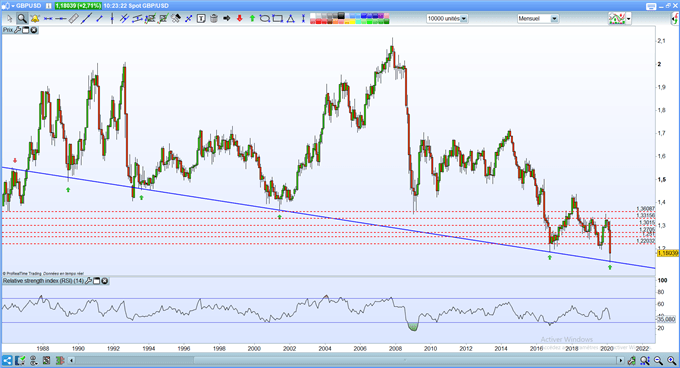Select the short segment line tool
The height and width of the screenshot is (368, 680).
pyautogui.click(x=100, y=19)
